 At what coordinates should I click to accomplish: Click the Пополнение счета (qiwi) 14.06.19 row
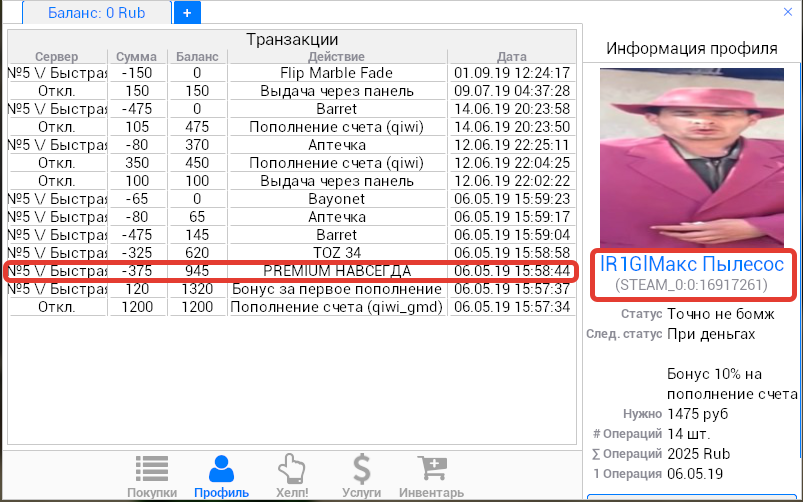point(291,127)
